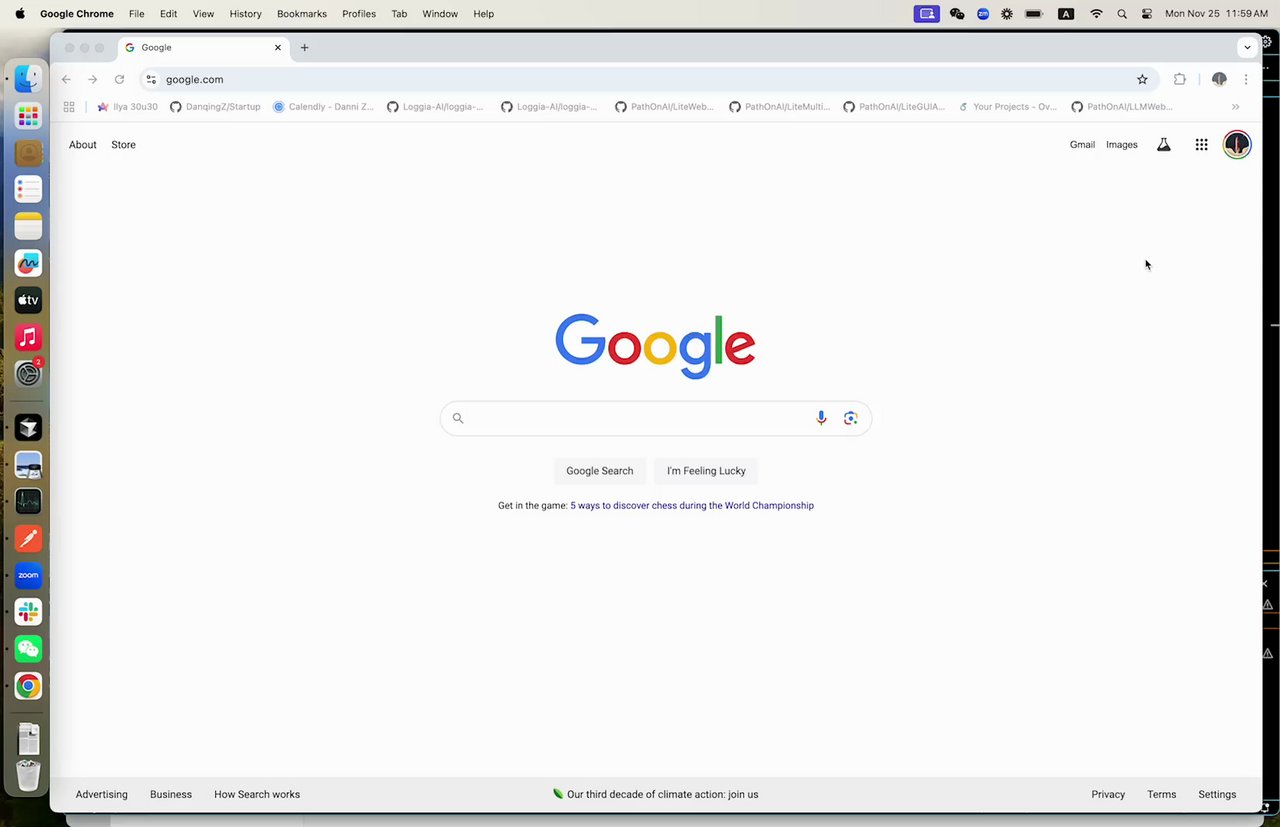
Task: Open Slack from the dock
Action: coord(28,612)
